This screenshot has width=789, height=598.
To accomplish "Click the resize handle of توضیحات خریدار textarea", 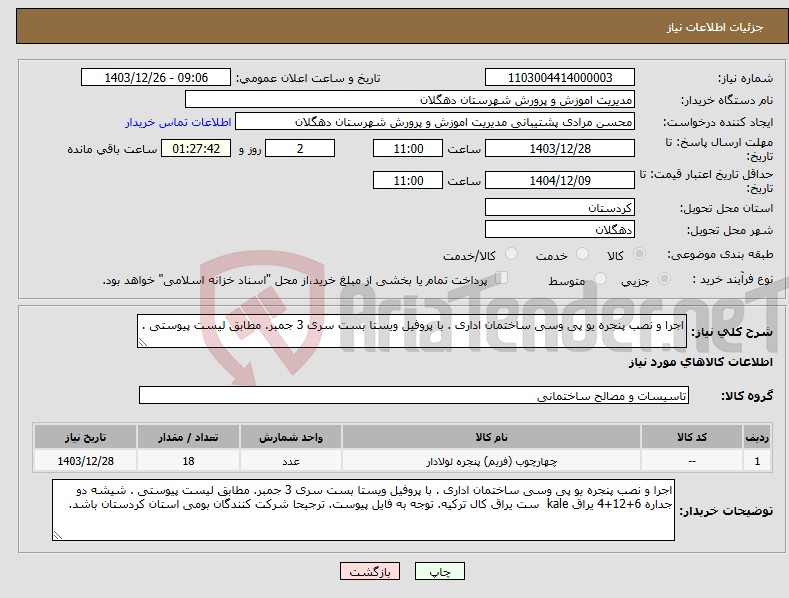I will (57, 536).
